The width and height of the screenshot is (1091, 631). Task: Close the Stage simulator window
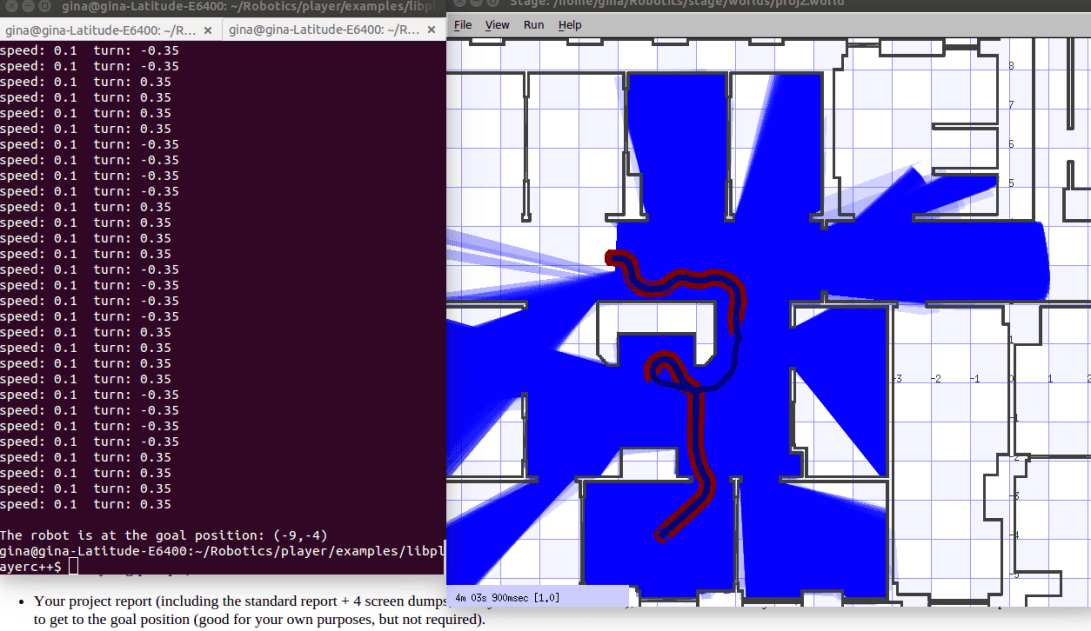[x=460, y=3]
